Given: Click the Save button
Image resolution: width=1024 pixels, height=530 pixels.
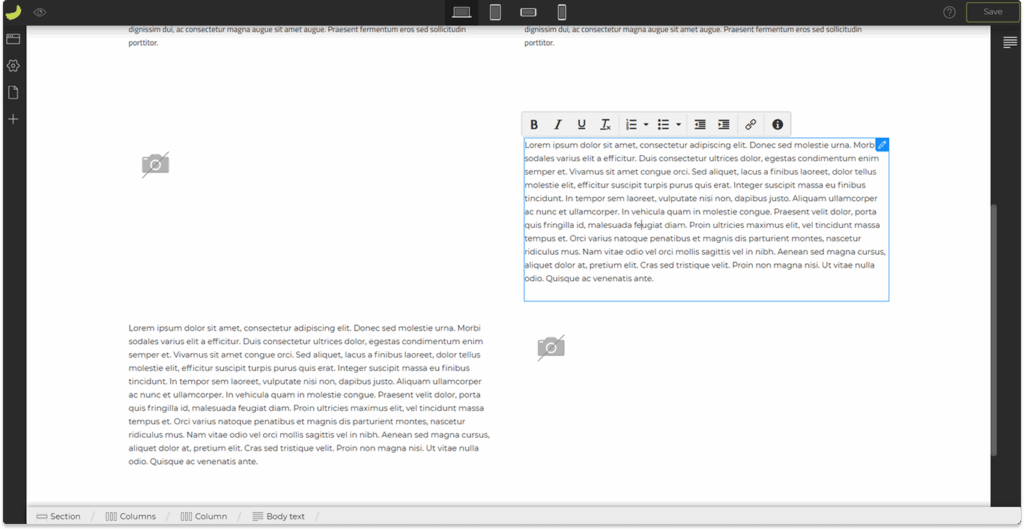Looking at the screenshot, I should 992,12.
